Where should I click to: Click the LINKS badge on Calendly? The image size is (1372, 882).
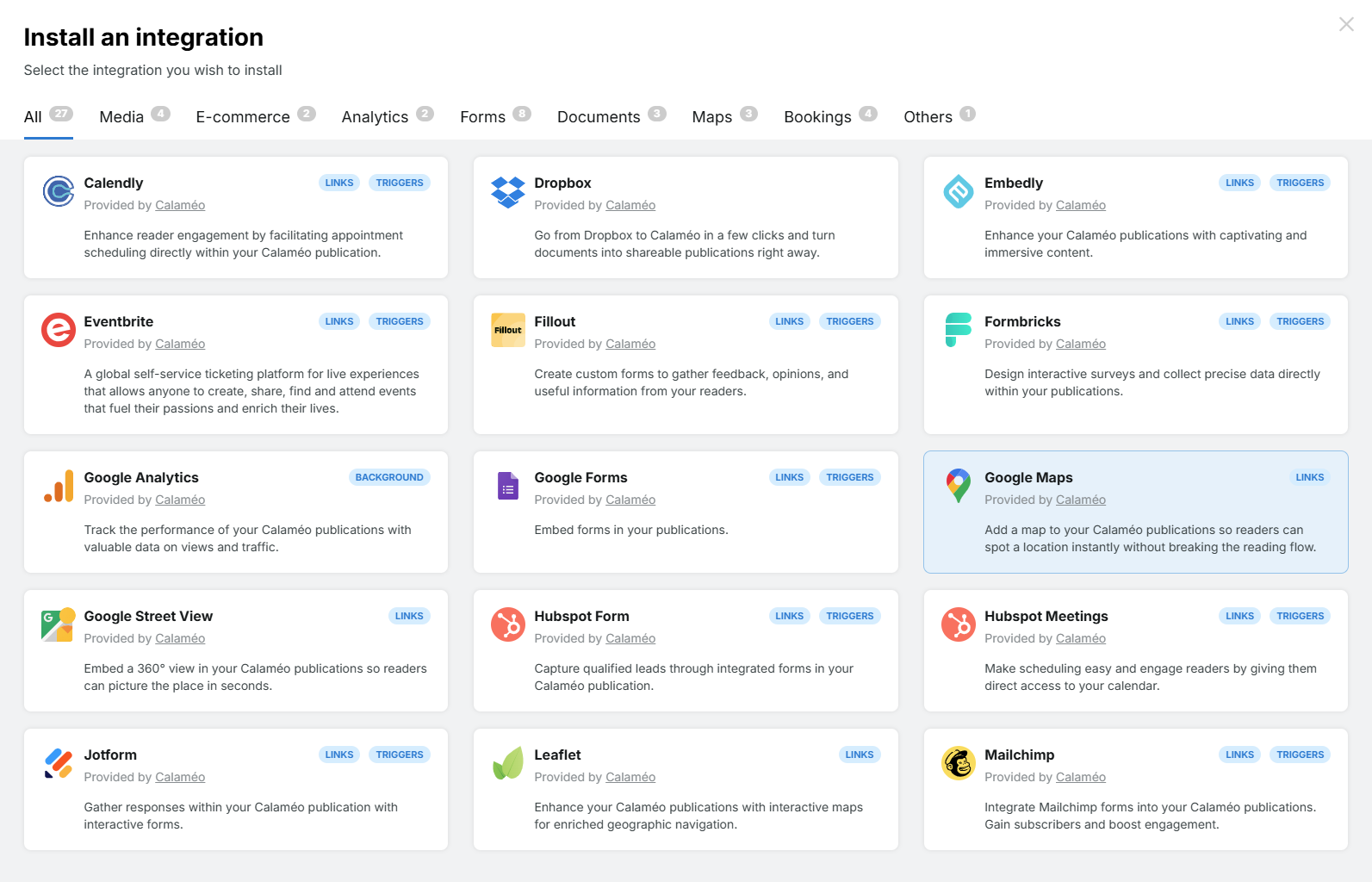(339, 183)
